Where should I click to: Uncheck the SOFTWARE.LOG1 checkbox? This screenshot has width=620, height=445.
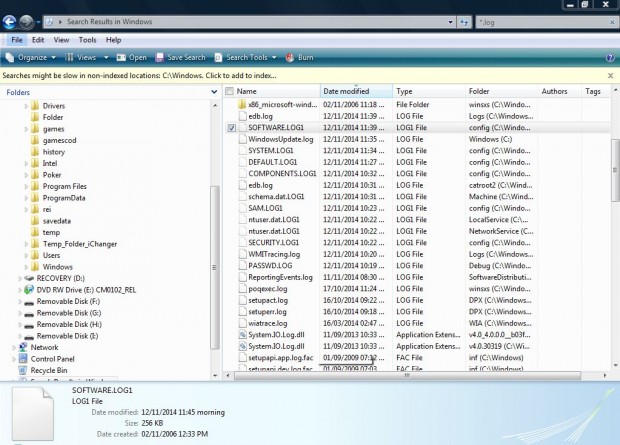(232, 128)
